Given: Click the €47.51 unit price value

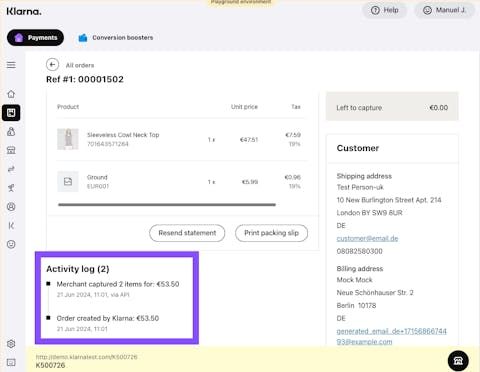Looking at the screenshot, I should point(249,140).
